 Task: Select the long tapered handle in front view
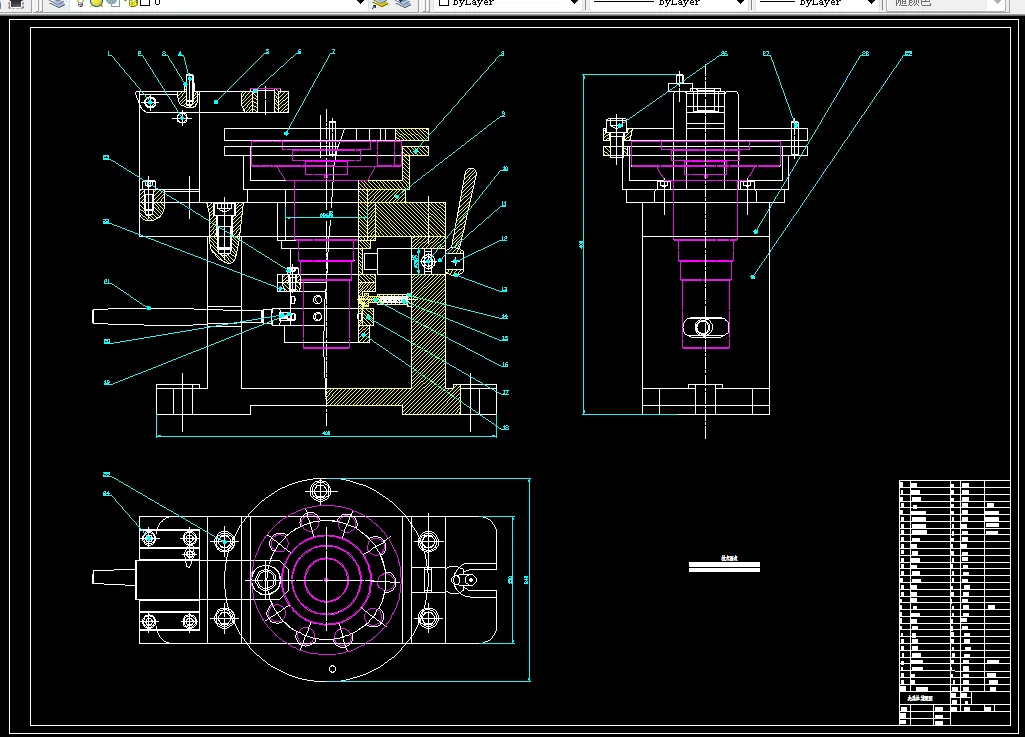click(180, 316)
